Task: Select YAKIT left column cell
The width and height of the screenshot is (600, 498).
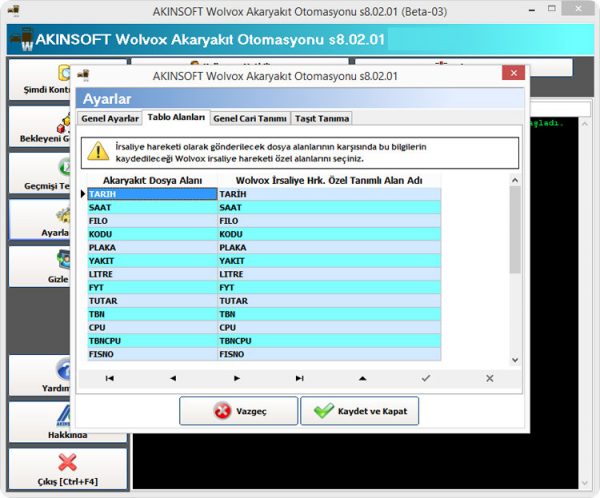Action: point(152,261)
